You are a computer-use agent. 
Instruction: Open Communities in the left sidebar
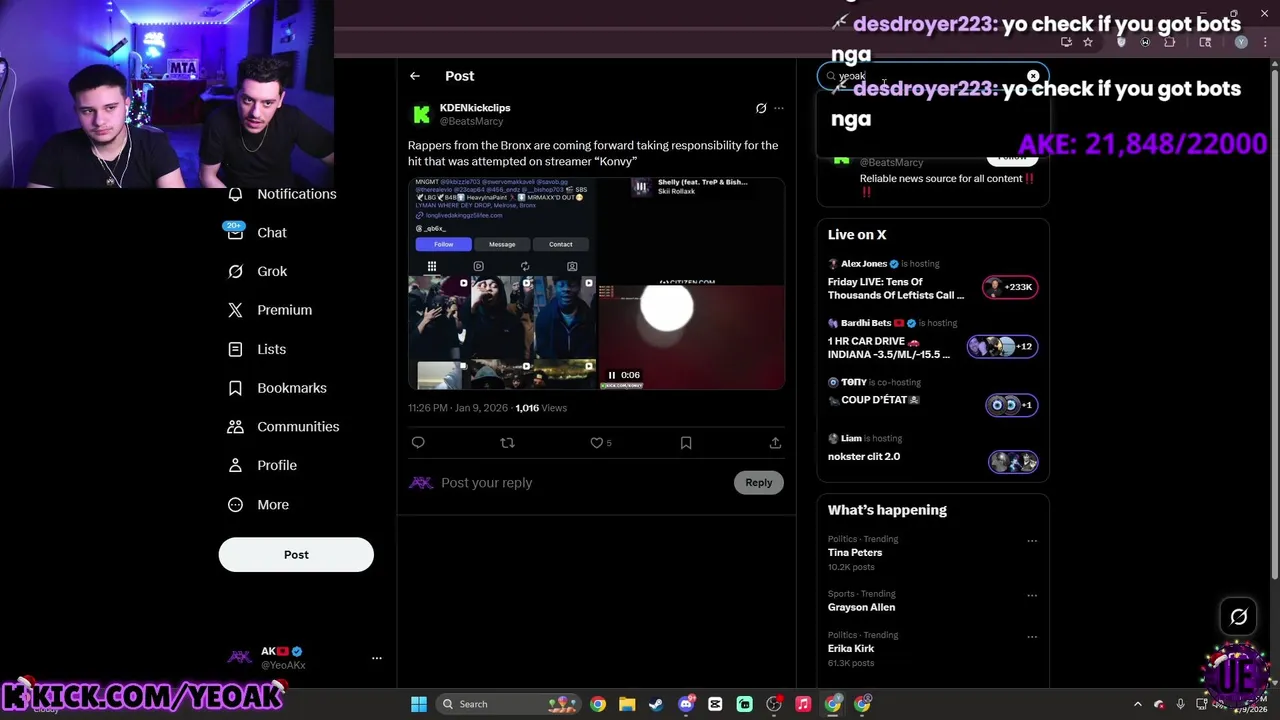pyautogui.click(x=283, y=427)
